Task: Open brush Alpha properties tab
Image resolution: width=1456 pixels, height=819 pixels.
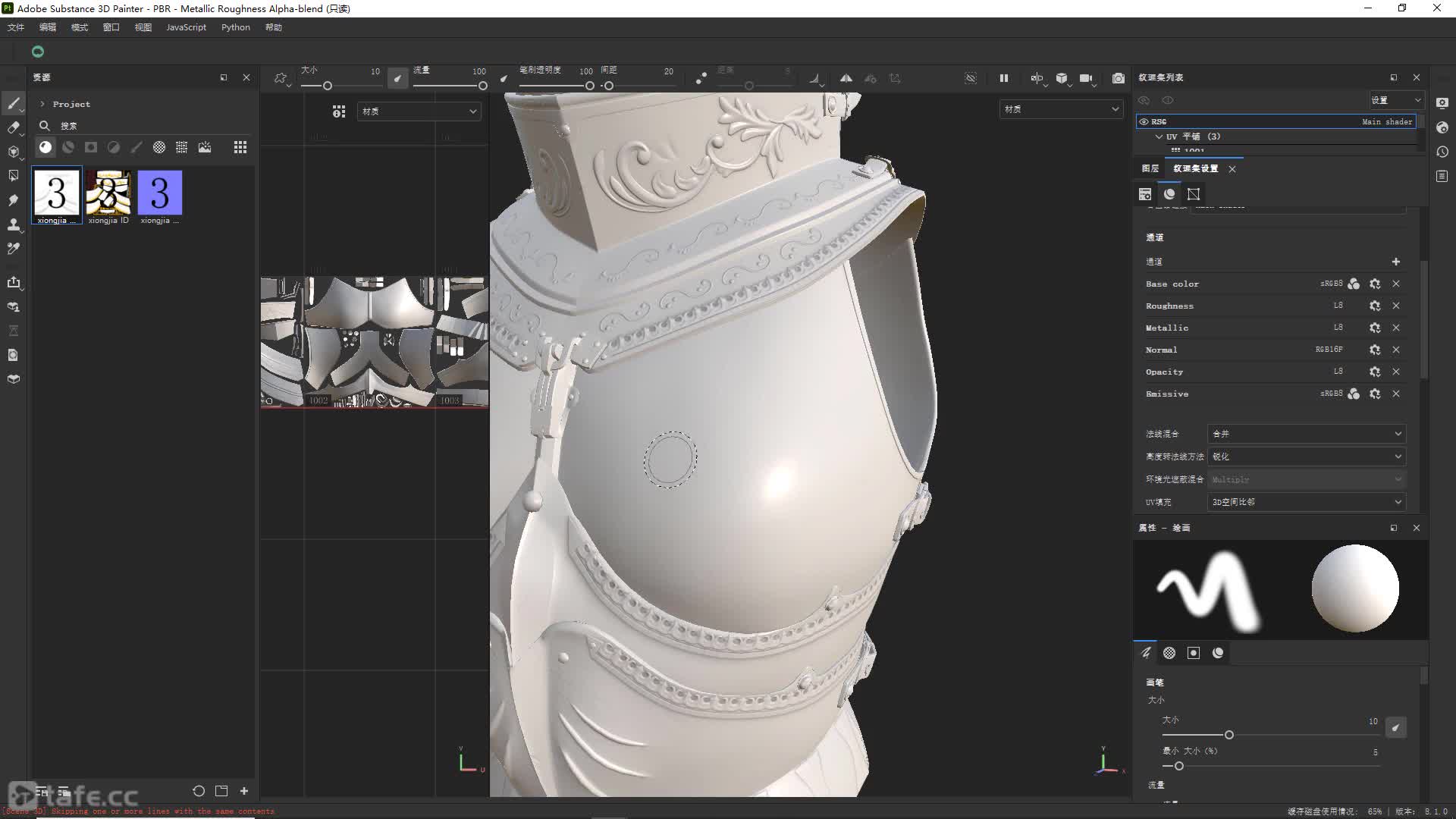Action: pyautogui.click(x=1169, y=653)
